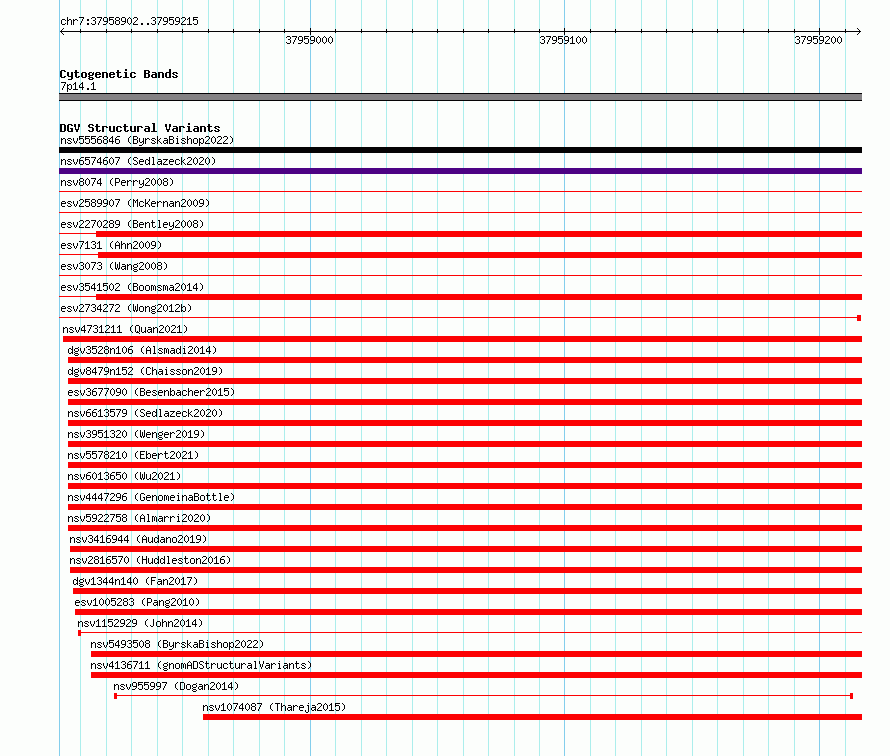Open variant dgv1344n140 (Fan2017)
The height and width of the screenshot is (756, 890).
(x=135, y=581)
